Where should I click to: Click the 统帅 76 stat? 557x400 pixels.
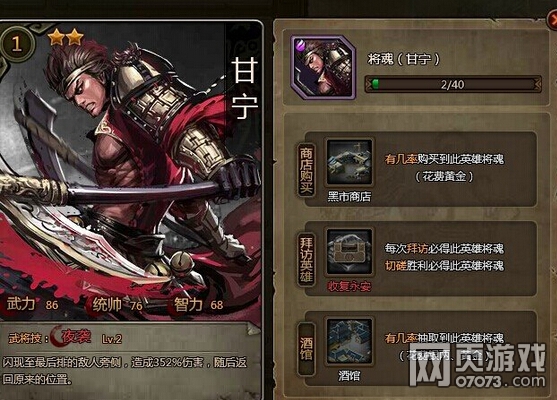(117, 305)
